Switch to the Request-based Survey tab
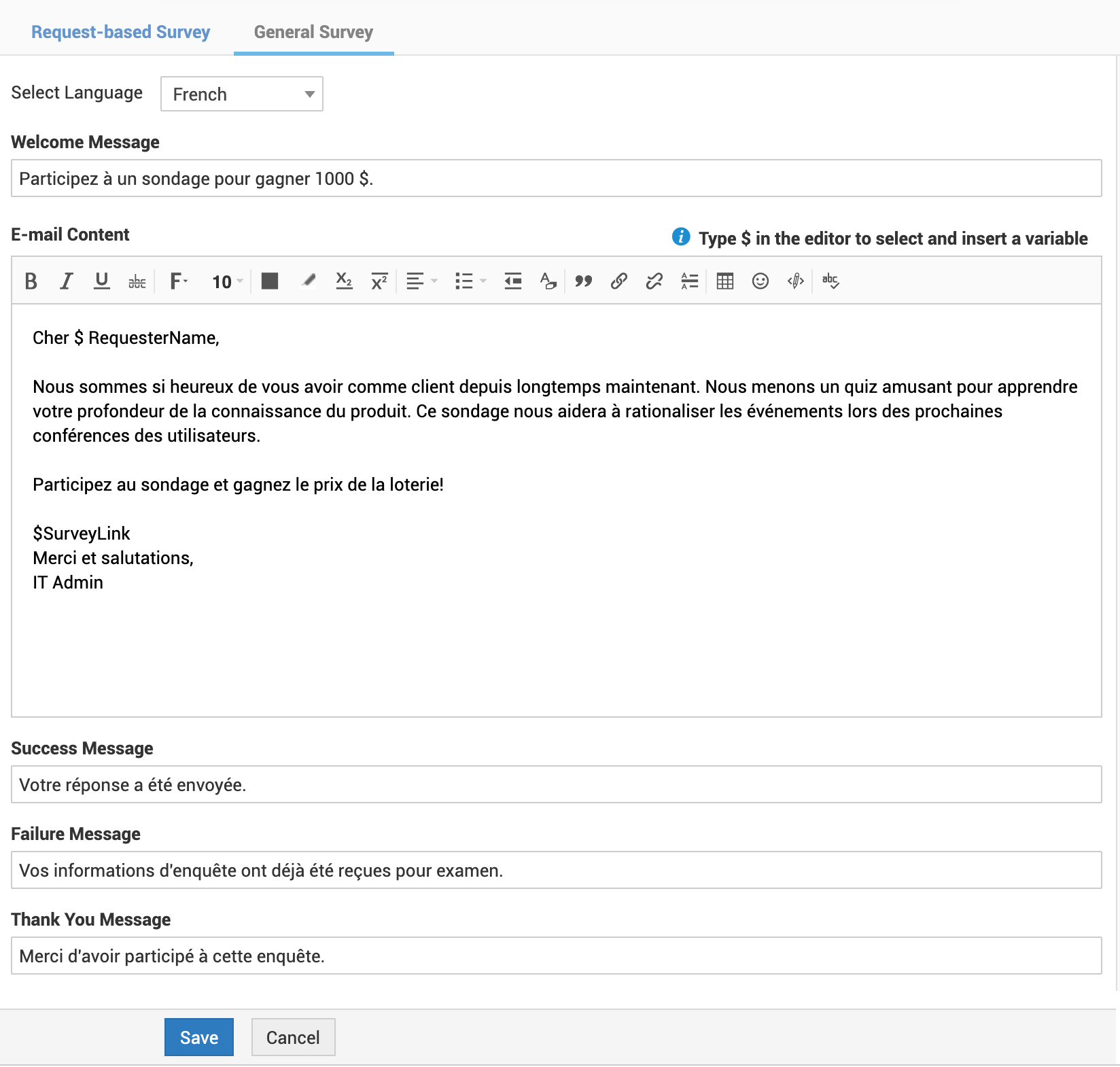The image size is (1120, 1067). pos(121,32)
